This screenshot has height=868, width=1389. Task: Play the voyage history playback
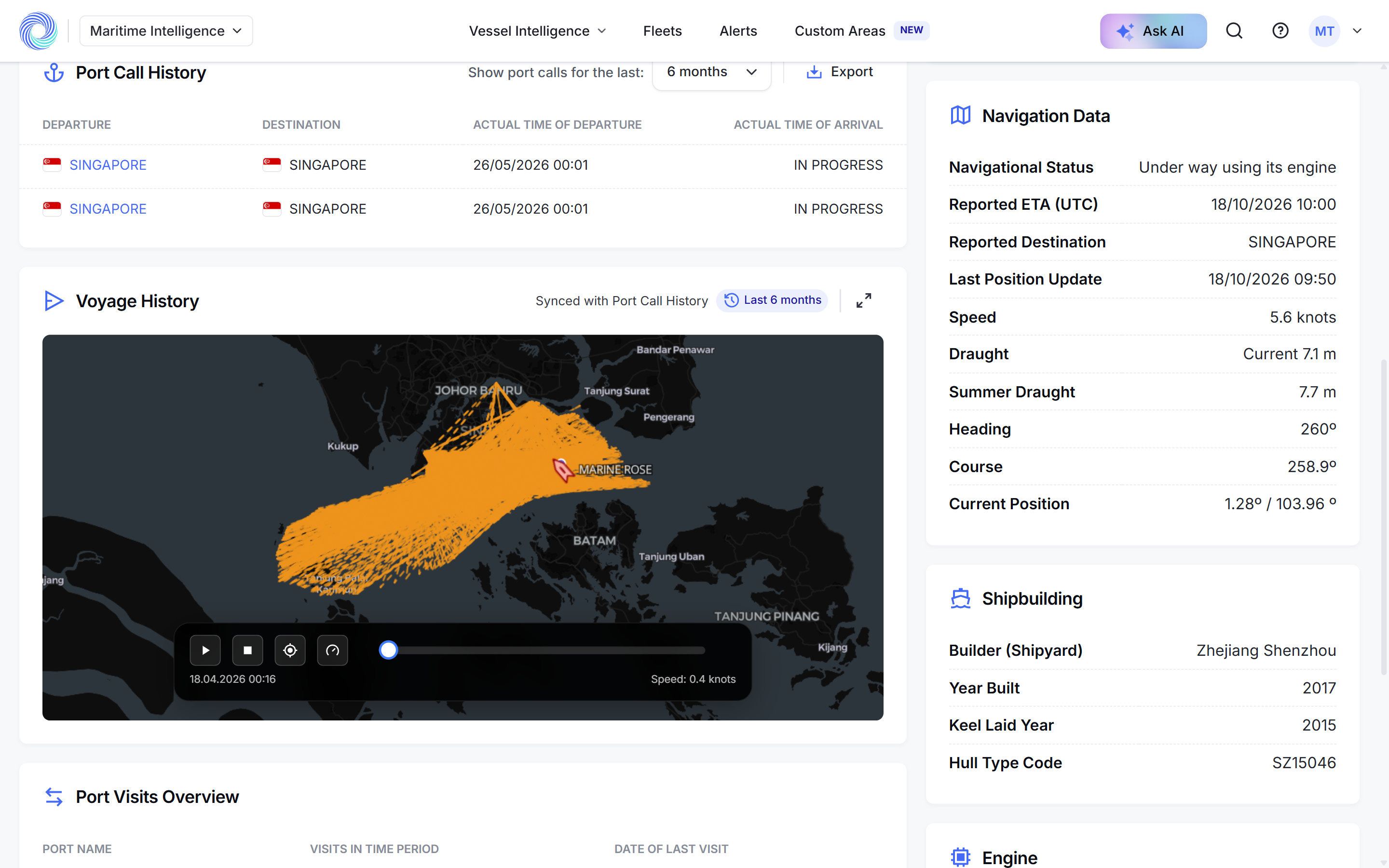tap(205, 650)
